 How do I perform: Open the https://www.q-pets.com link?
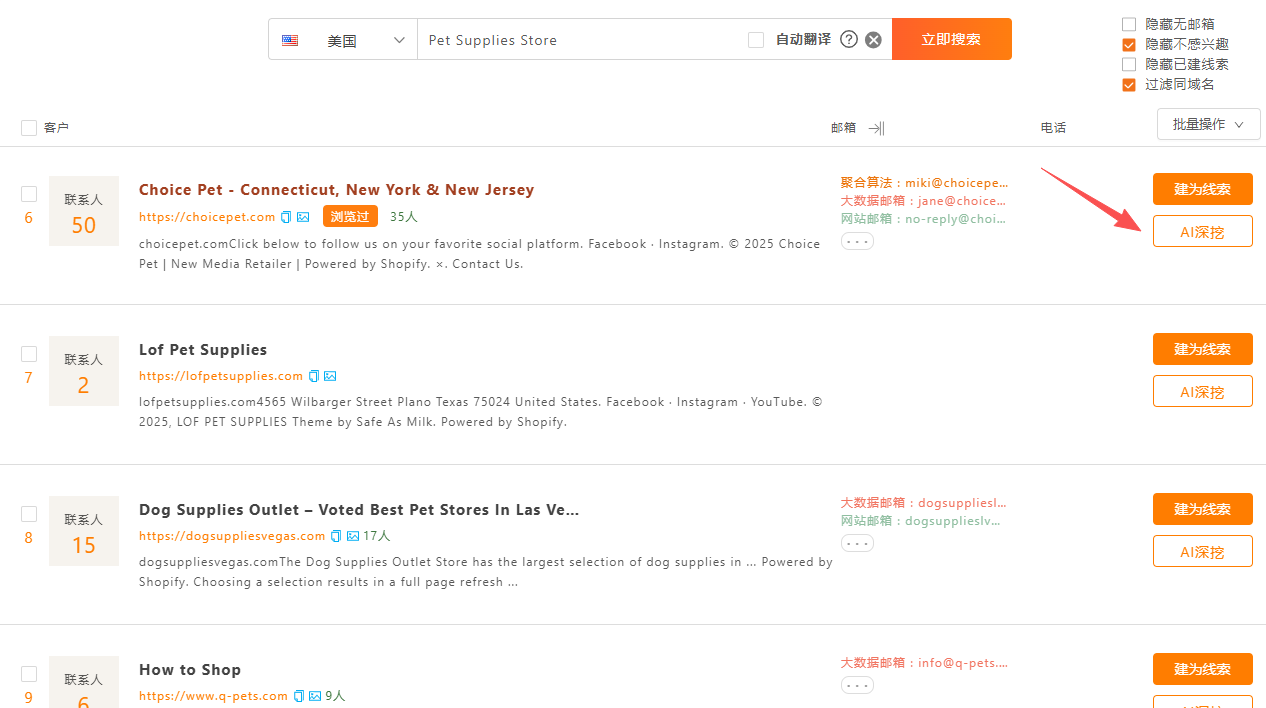tap(213, 696)
